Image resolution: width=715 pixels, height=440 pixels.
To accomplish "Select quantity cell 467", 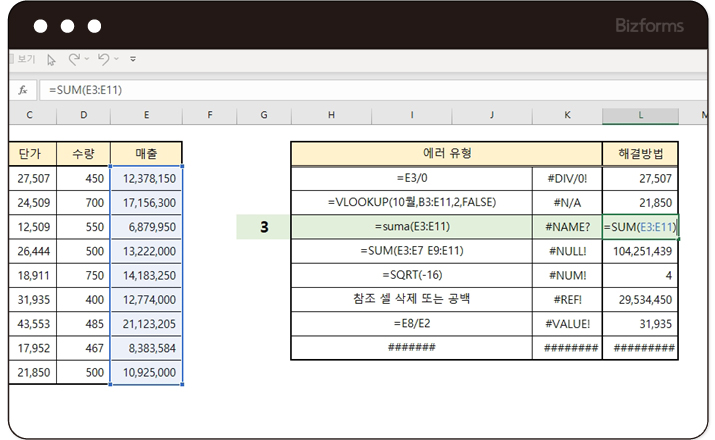I will pos(83,348).
